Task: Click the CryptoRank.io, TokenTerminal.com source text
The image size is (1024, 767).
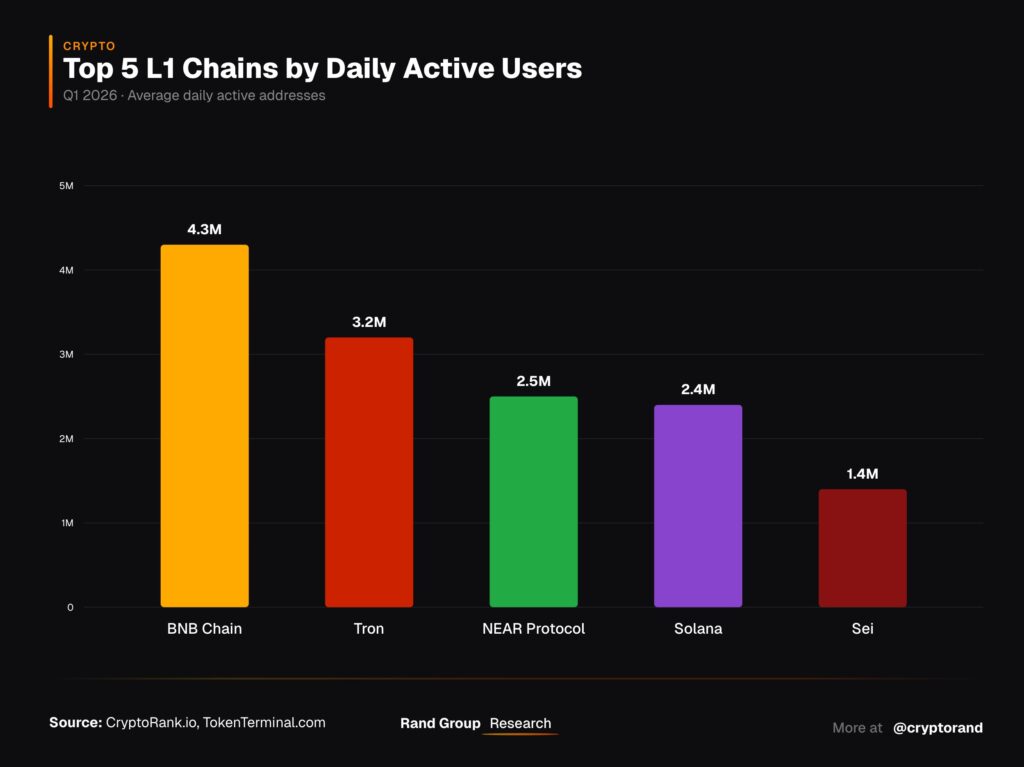Action: coord(216,723)
